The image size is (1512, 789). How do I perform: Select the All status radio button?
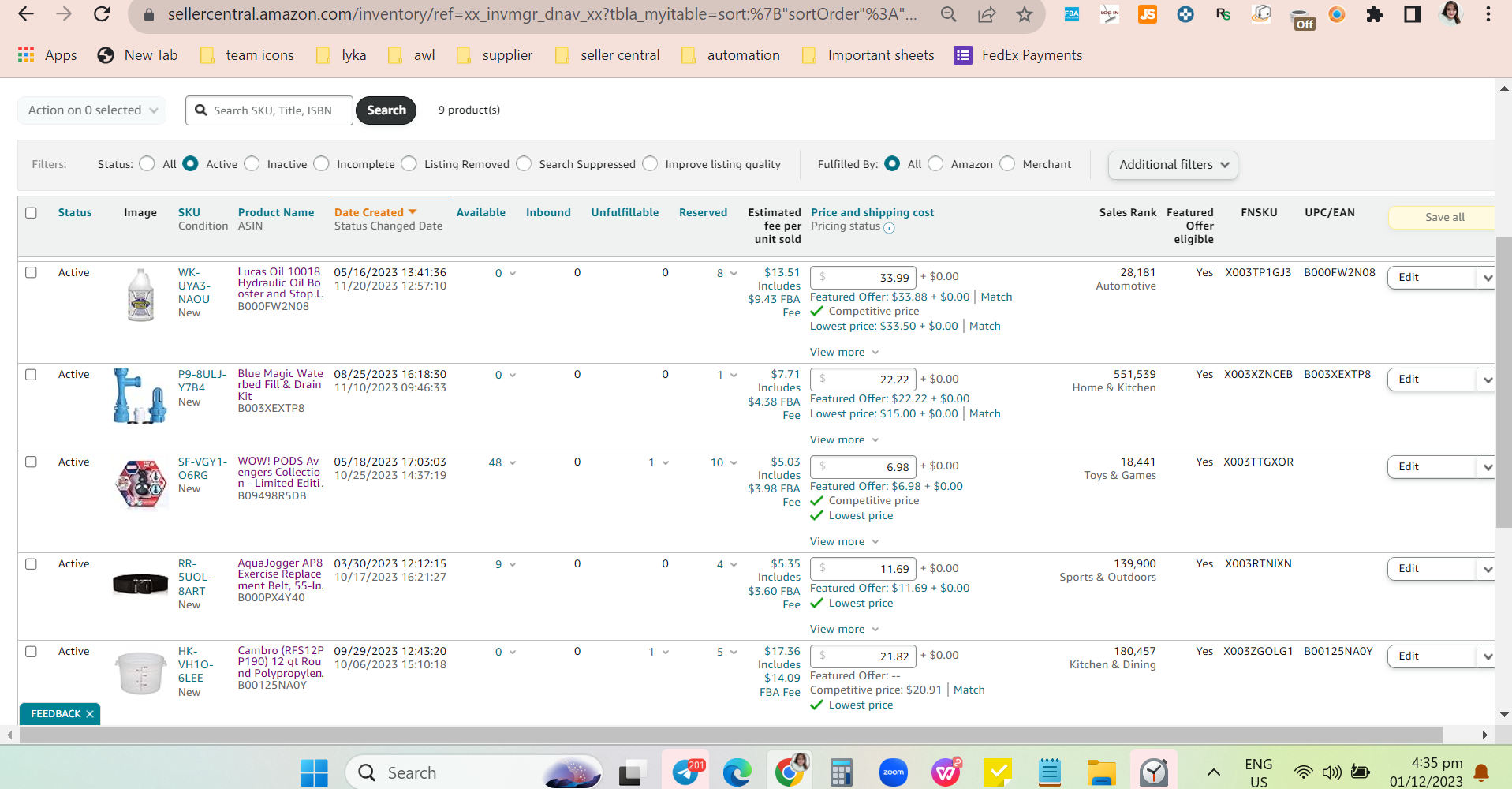tap(147, 164)
